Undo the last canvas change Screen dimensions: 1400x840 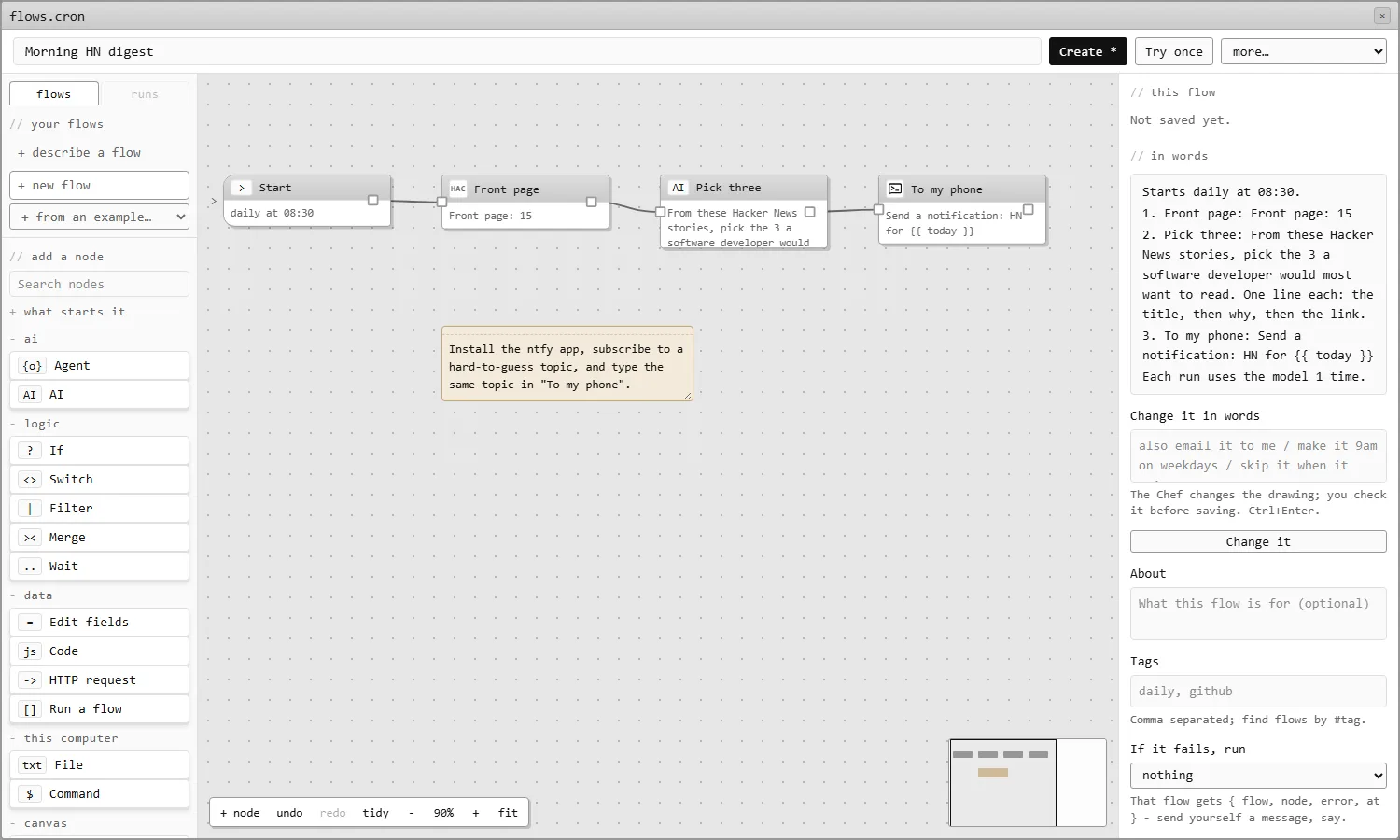[289, 813]
